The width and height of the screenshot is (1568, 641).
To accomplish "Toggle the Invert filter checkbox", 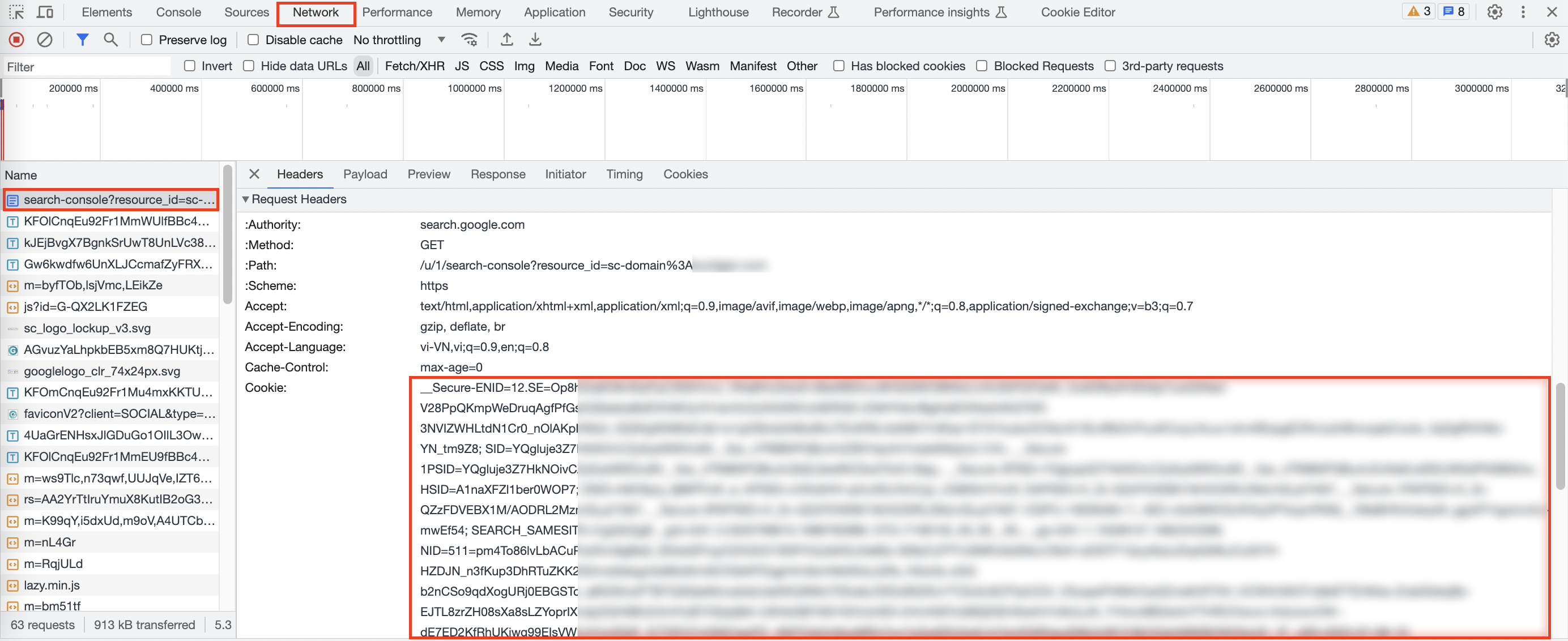I will click(189, 65).
